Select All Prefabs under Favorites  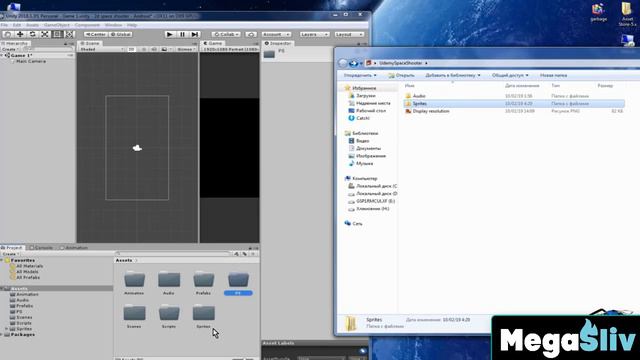[x=28, y=278]
